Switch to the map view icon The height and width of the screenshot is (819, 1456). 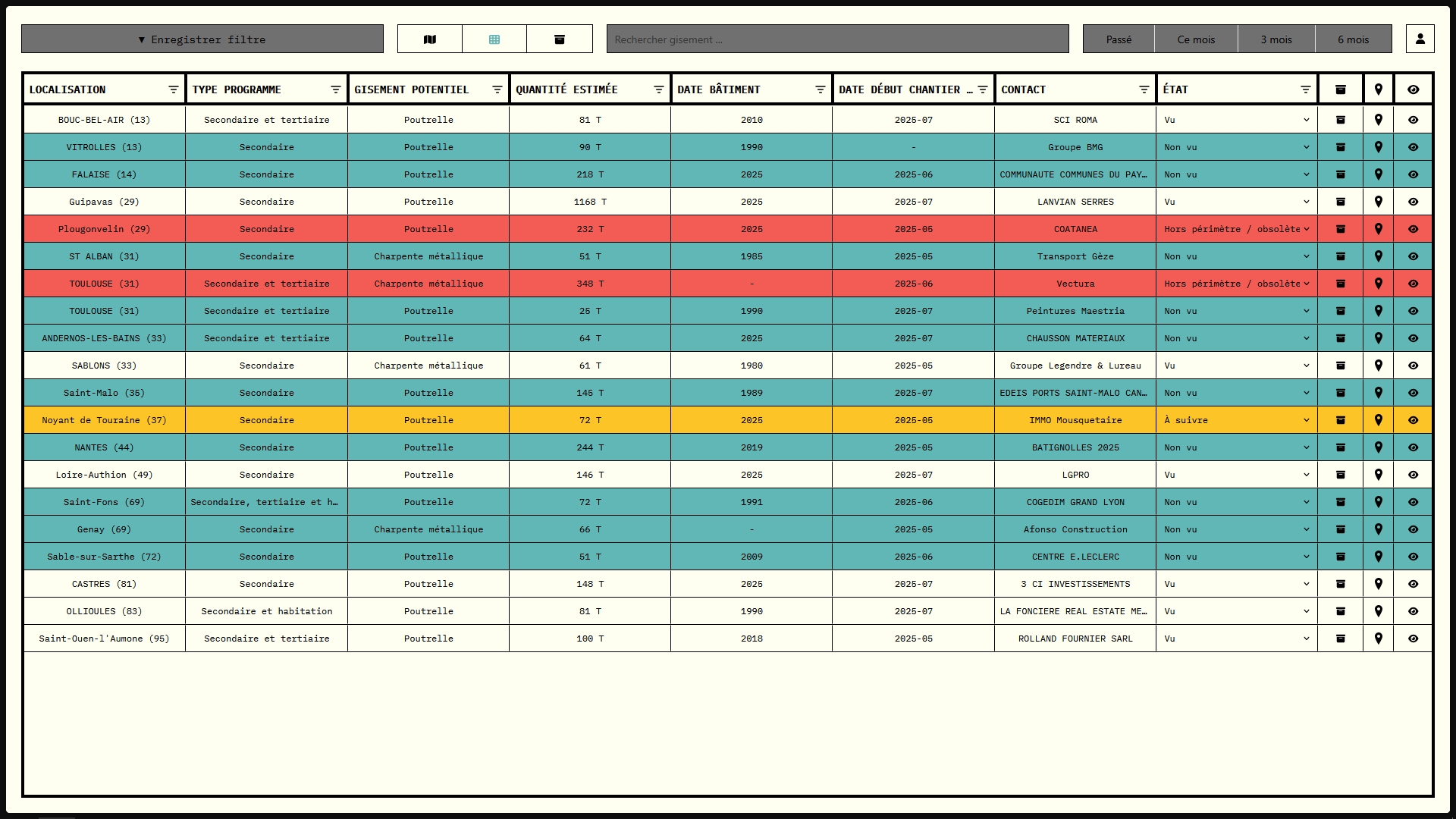pos(430,39)
